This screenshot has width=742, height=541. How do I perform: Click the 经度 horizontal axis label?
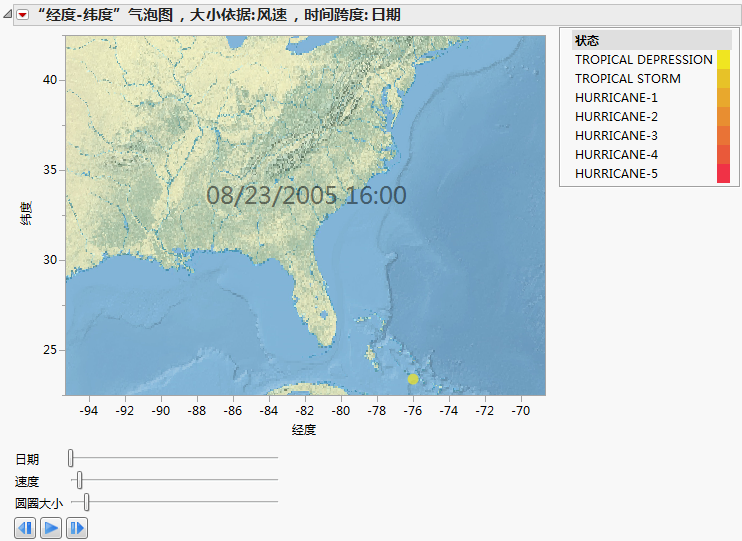click(304, 430)
